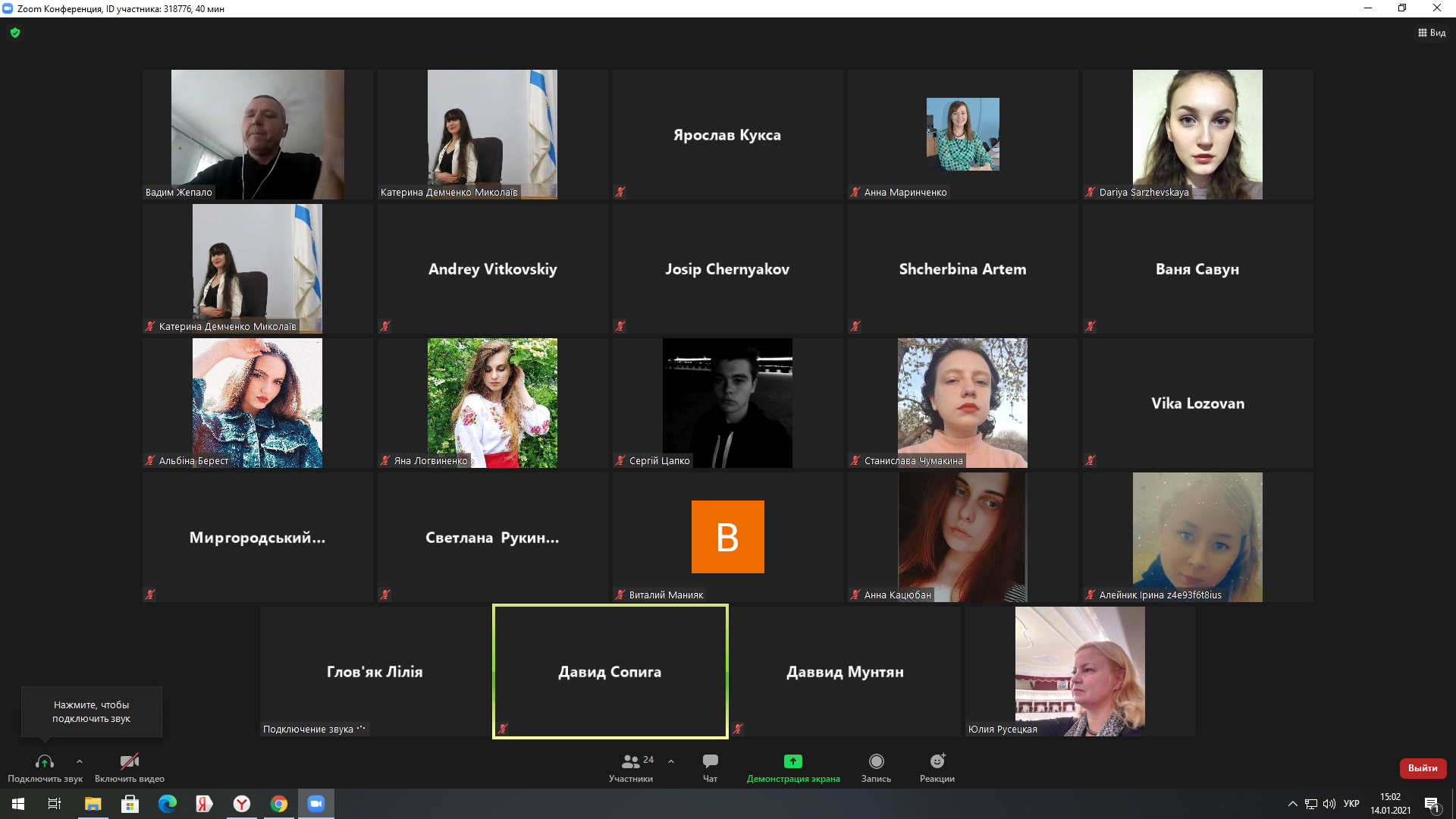Expand audio options arrow next to headphones

click(x=80, y=761)
